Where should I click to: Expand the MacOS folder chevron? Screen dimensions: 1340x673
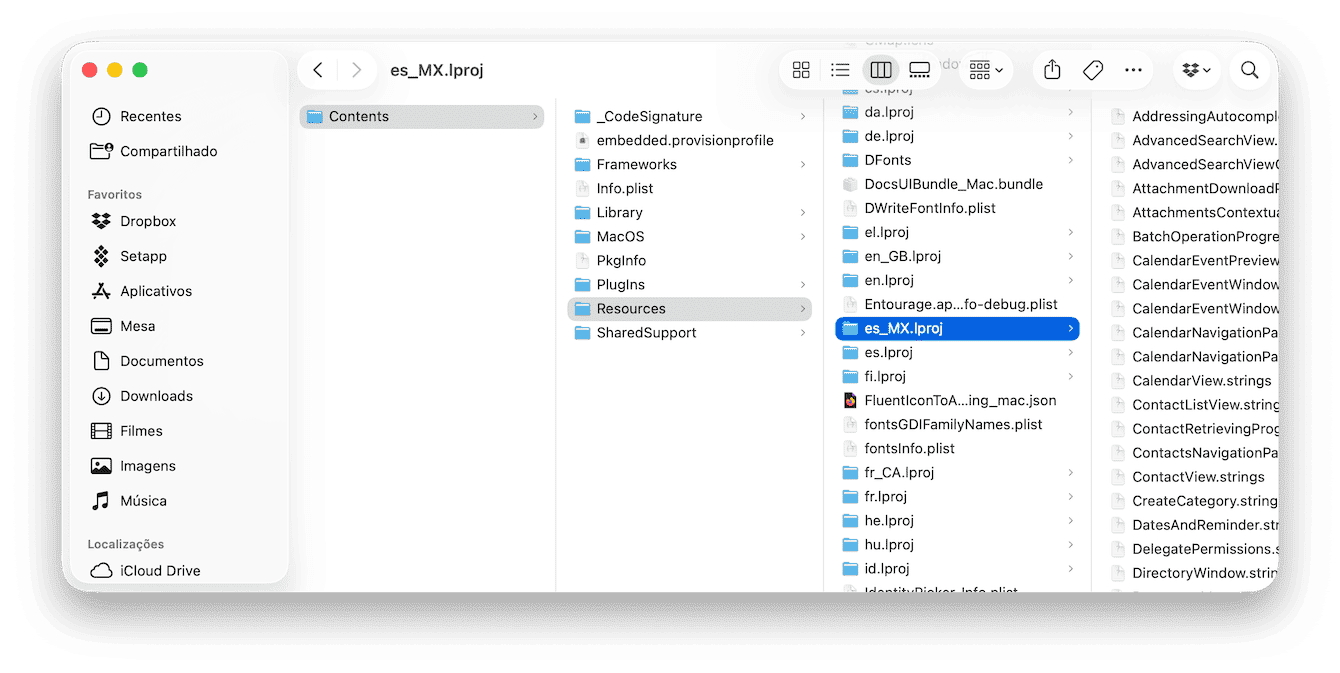click(802, 237)
